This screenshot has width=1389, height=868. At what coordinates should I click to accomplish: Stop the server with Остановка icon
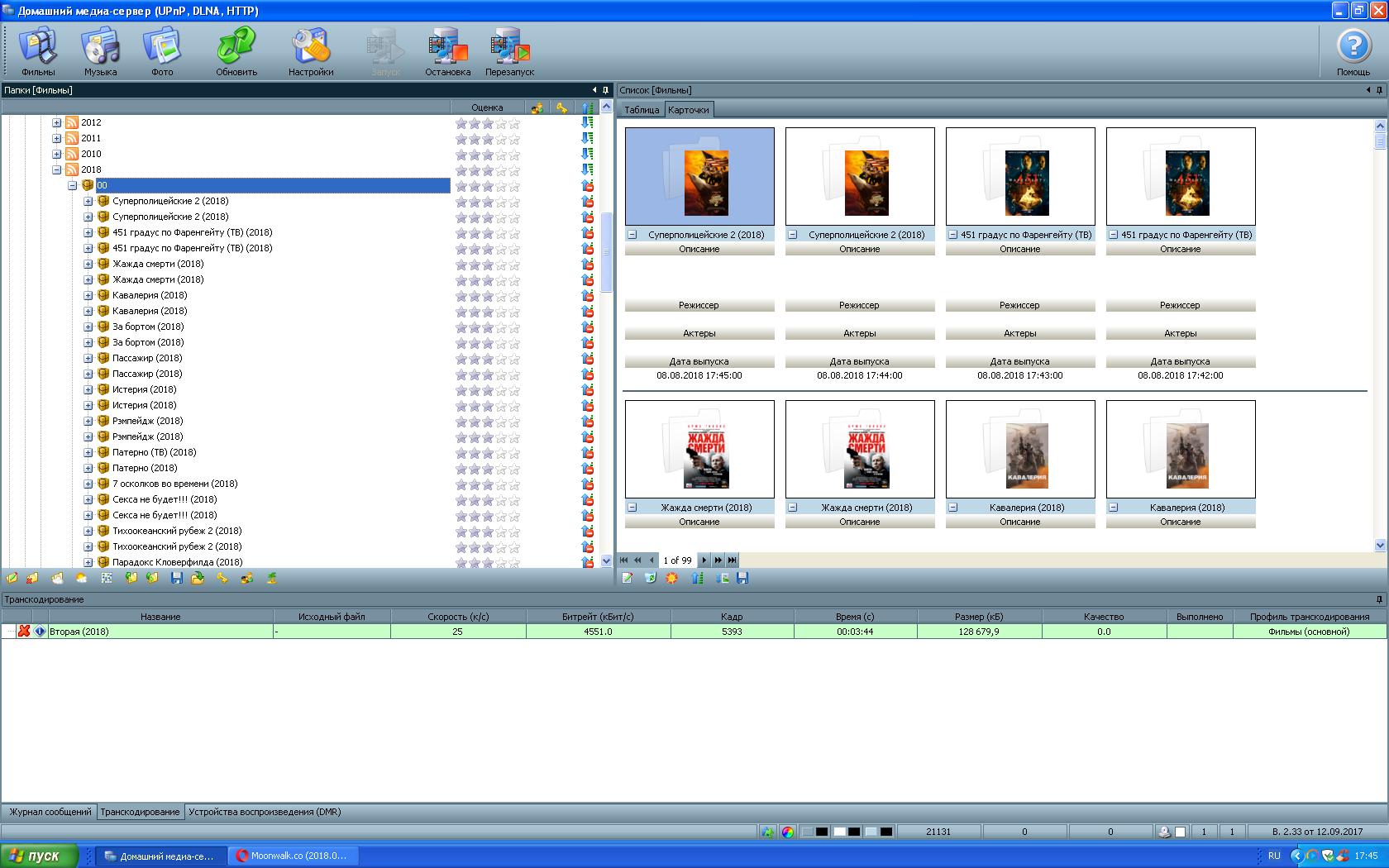447,52
